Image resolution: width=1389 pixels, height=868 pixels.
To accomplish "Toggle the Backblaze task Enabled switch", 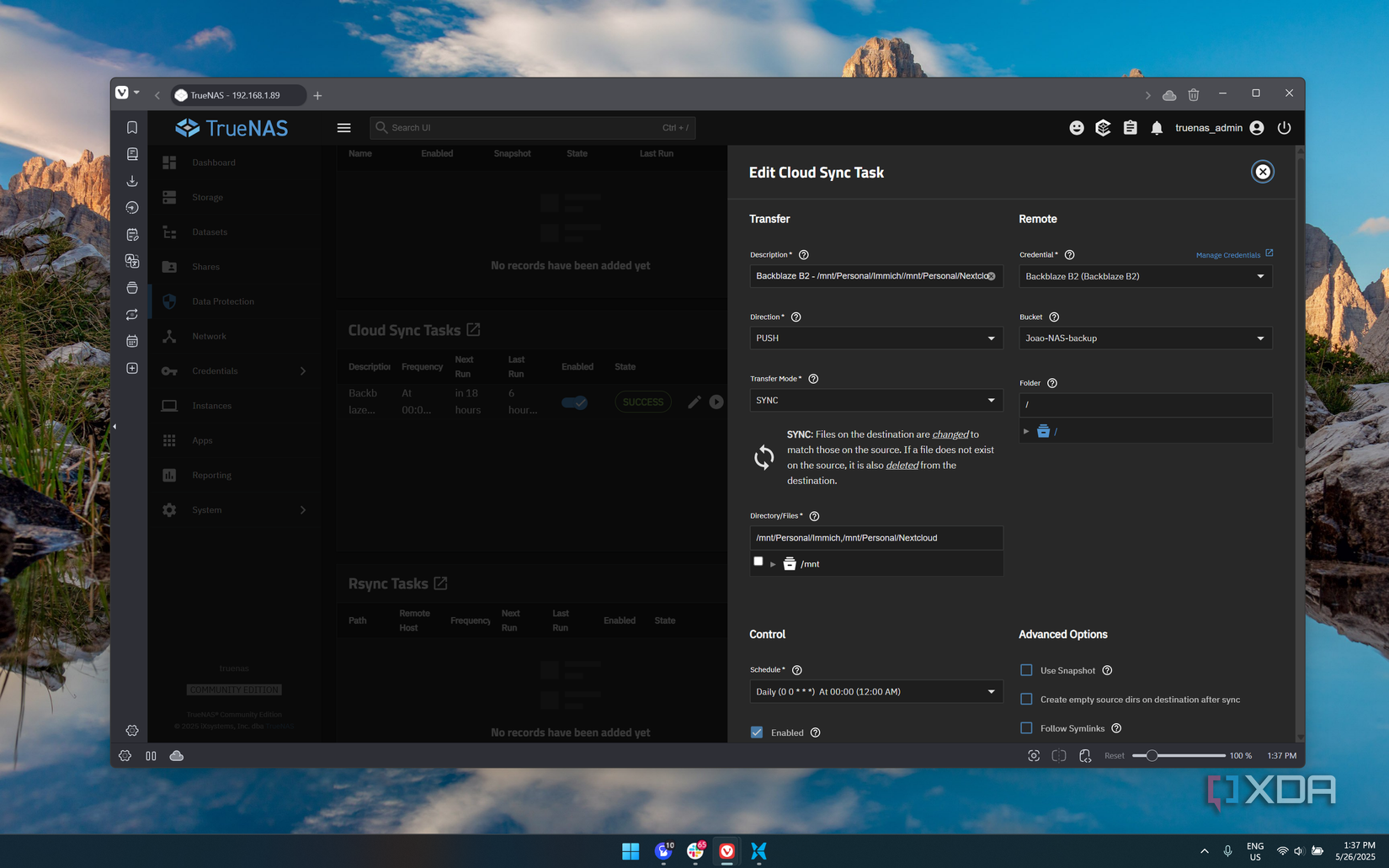I will tap(575, 402).
